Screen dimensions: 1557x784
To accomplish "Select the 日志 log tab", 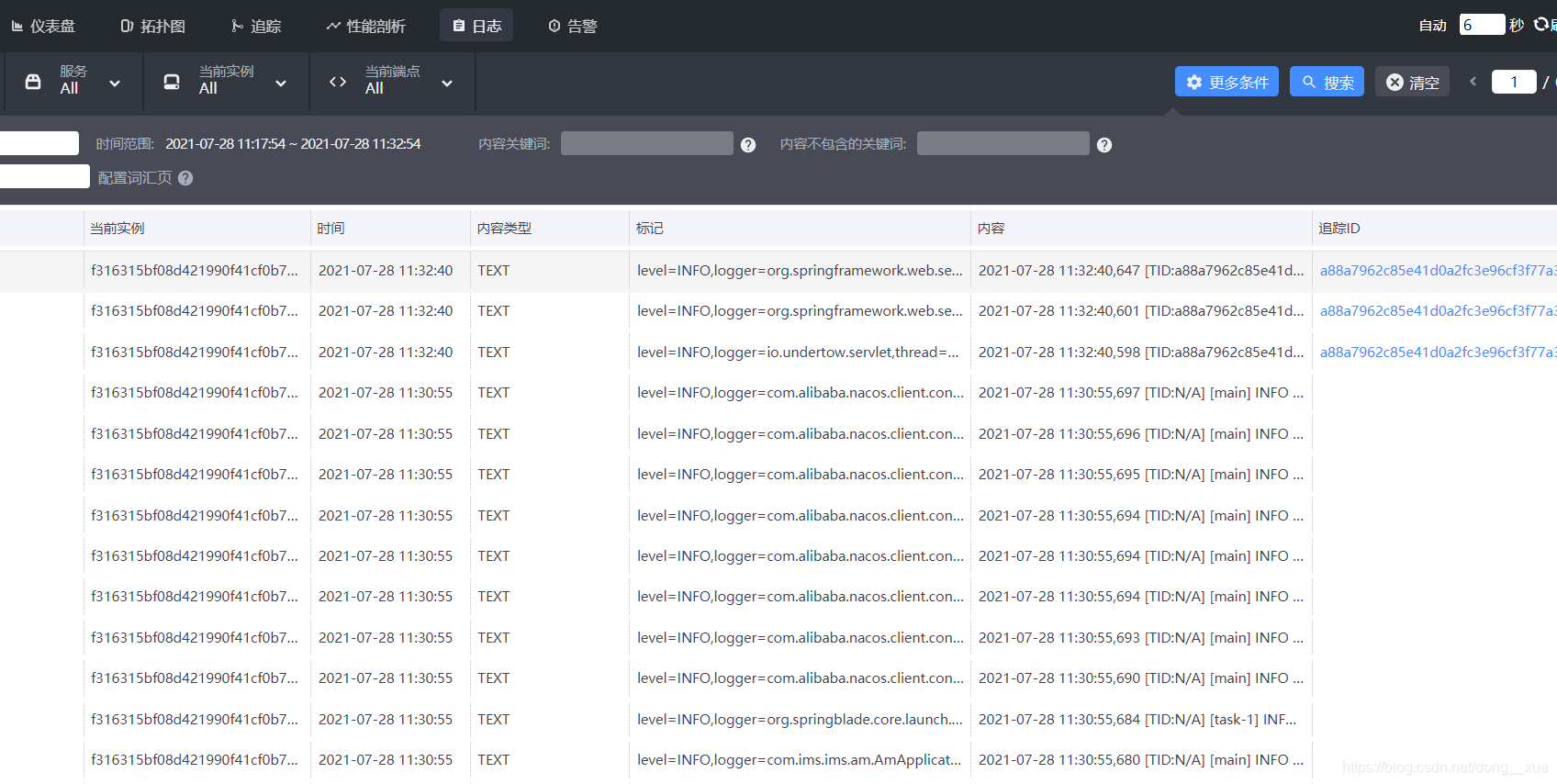I will (x=476, y=26).
